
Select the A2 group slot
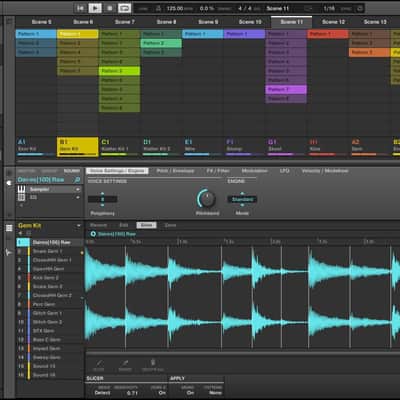click(x=369, y=146)
